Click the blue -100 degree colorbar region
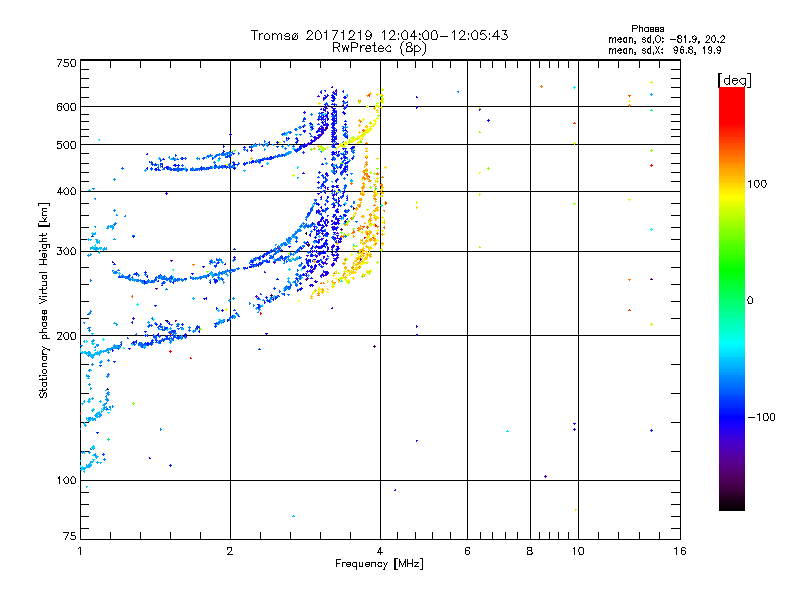Screen dimensions: 800x600 [x=732, y=417]
